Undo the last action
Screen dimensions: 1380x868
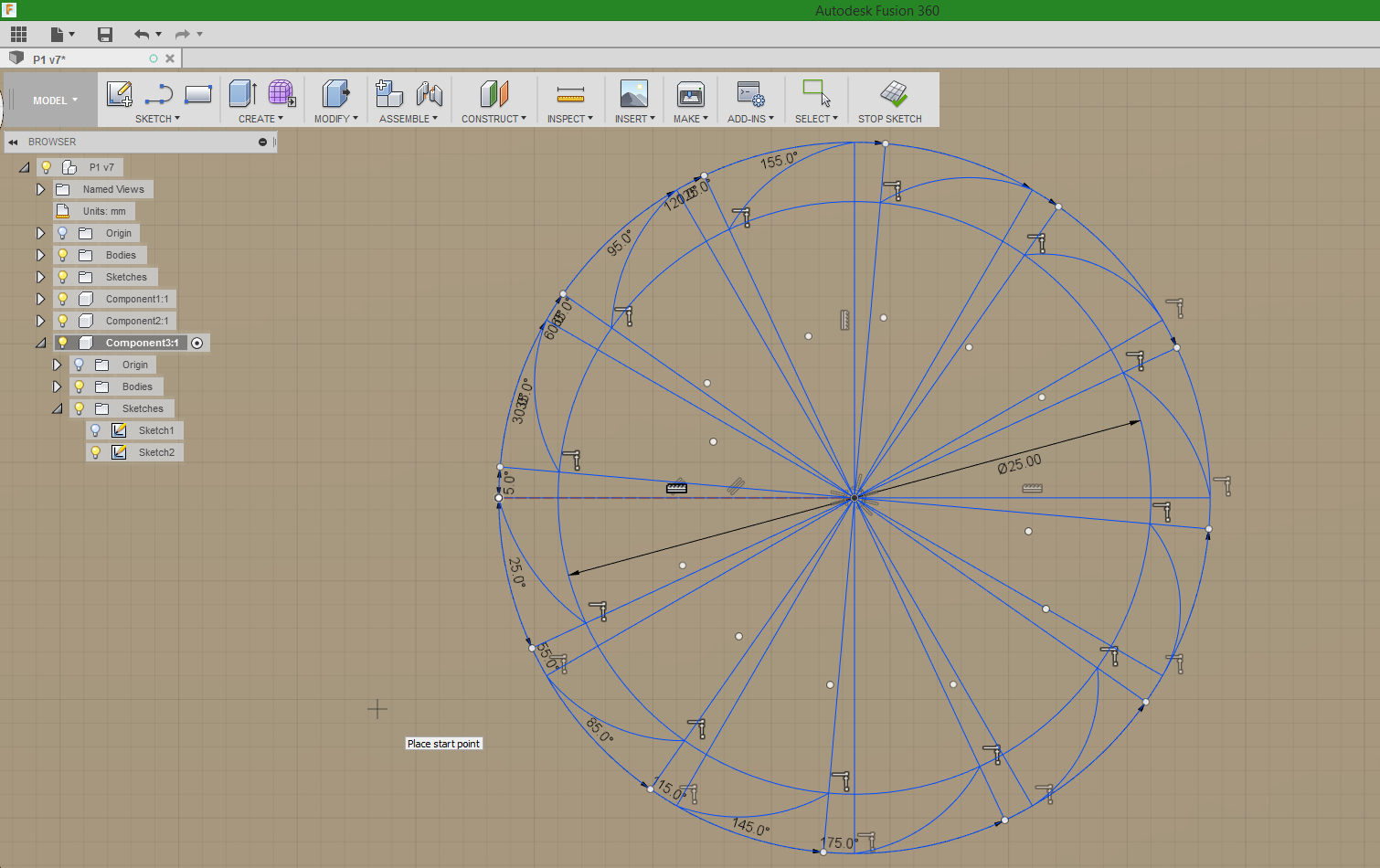point(142,35)
